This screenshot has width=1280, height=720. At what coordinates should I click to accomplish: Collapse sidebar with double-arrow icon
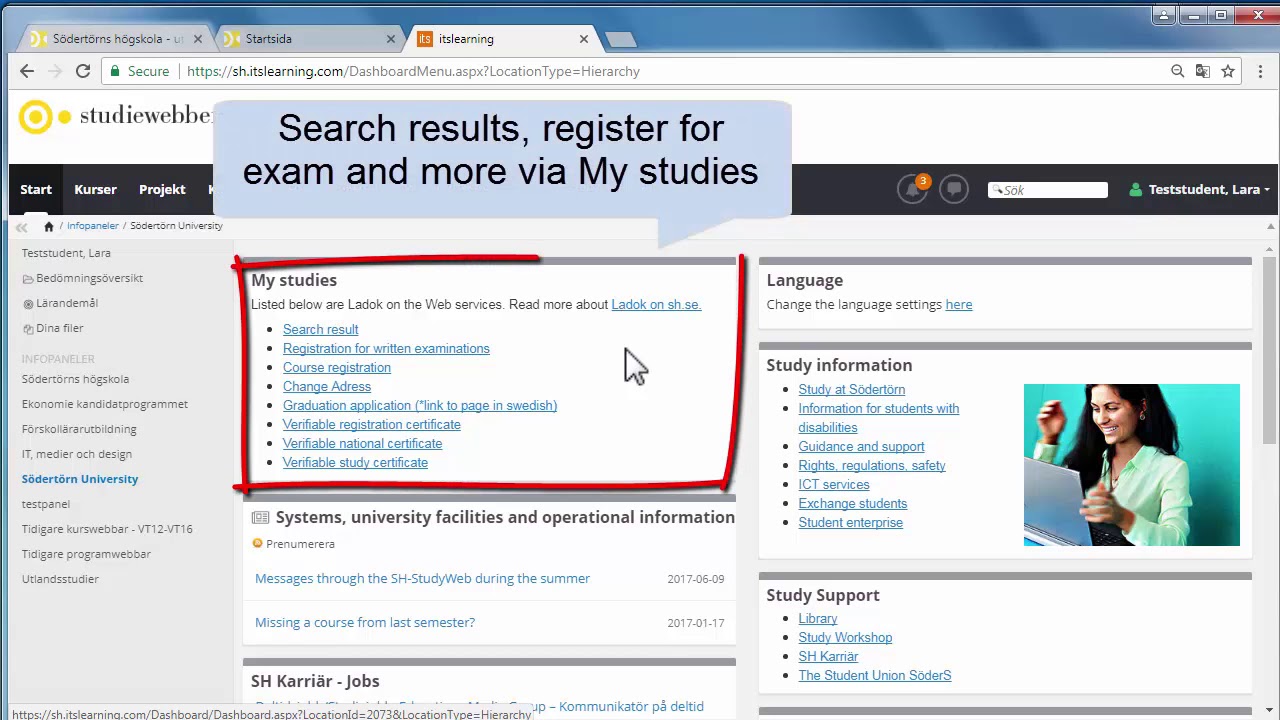pyautogui.click(x=21, y=227)
